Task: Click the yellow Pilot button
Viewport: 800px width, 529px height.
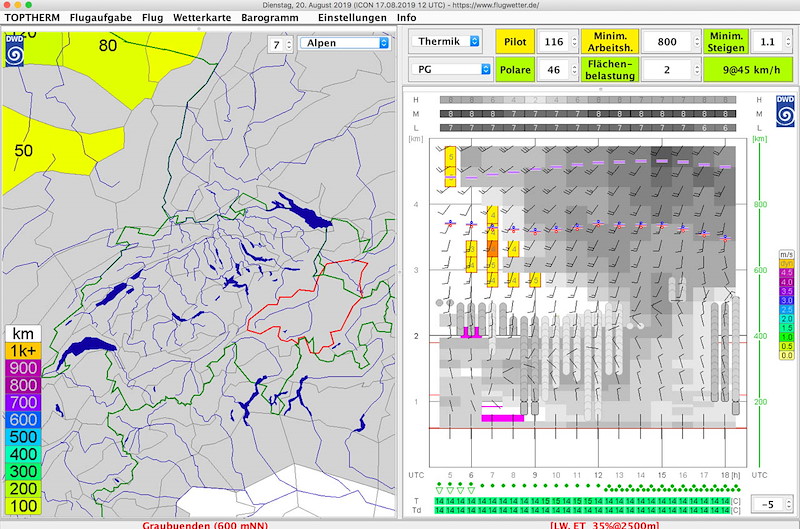Action: pyautogui.click(x=515, y=42)
